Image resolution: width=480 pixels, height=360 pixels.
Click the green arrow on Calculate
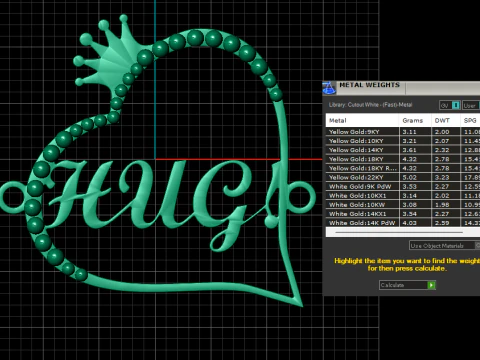point(431,285)
